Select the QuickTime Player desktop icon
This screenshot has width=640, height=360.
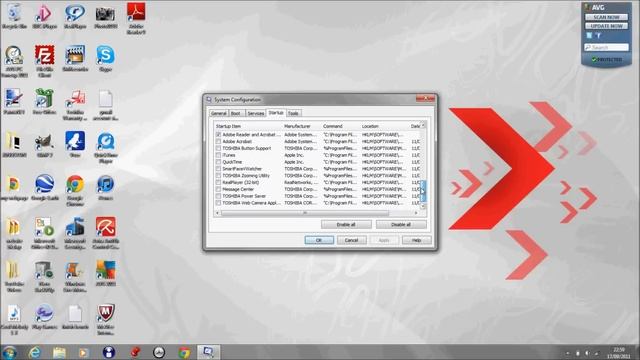click(x=105, y=148)
